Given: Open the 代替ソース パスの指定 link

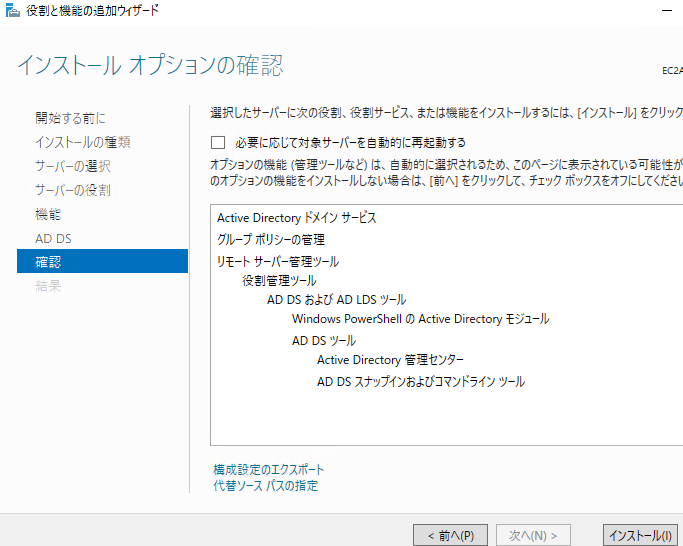Looking at the screenshot, I should 265,485.
